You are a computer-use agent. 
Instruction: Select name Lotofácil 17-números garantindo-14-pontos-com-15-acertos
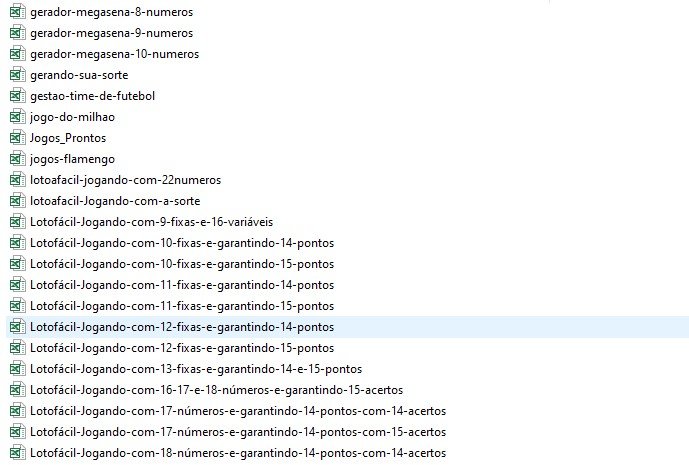(x=238, y=432)
